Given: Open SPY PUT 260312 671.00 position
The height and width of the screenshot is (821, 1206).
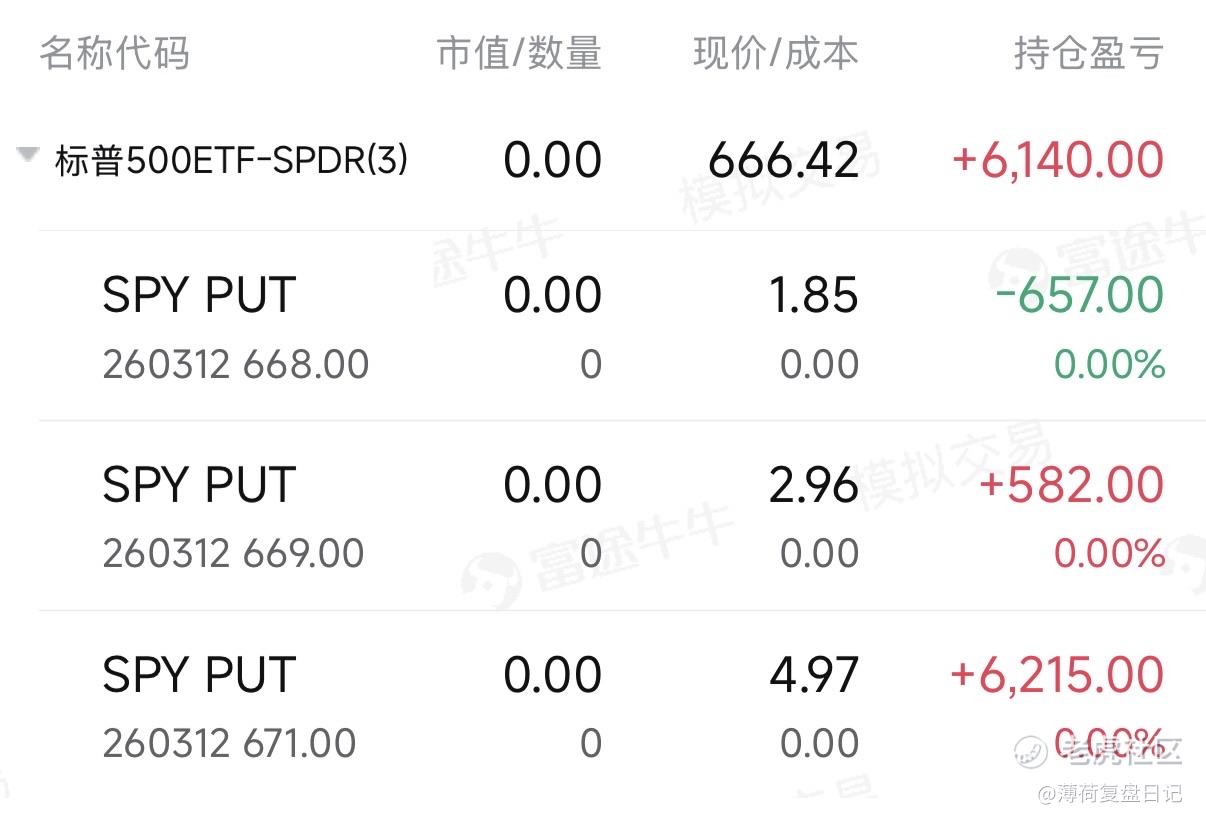Looking at the screenshot, I should tap(603, 706).
